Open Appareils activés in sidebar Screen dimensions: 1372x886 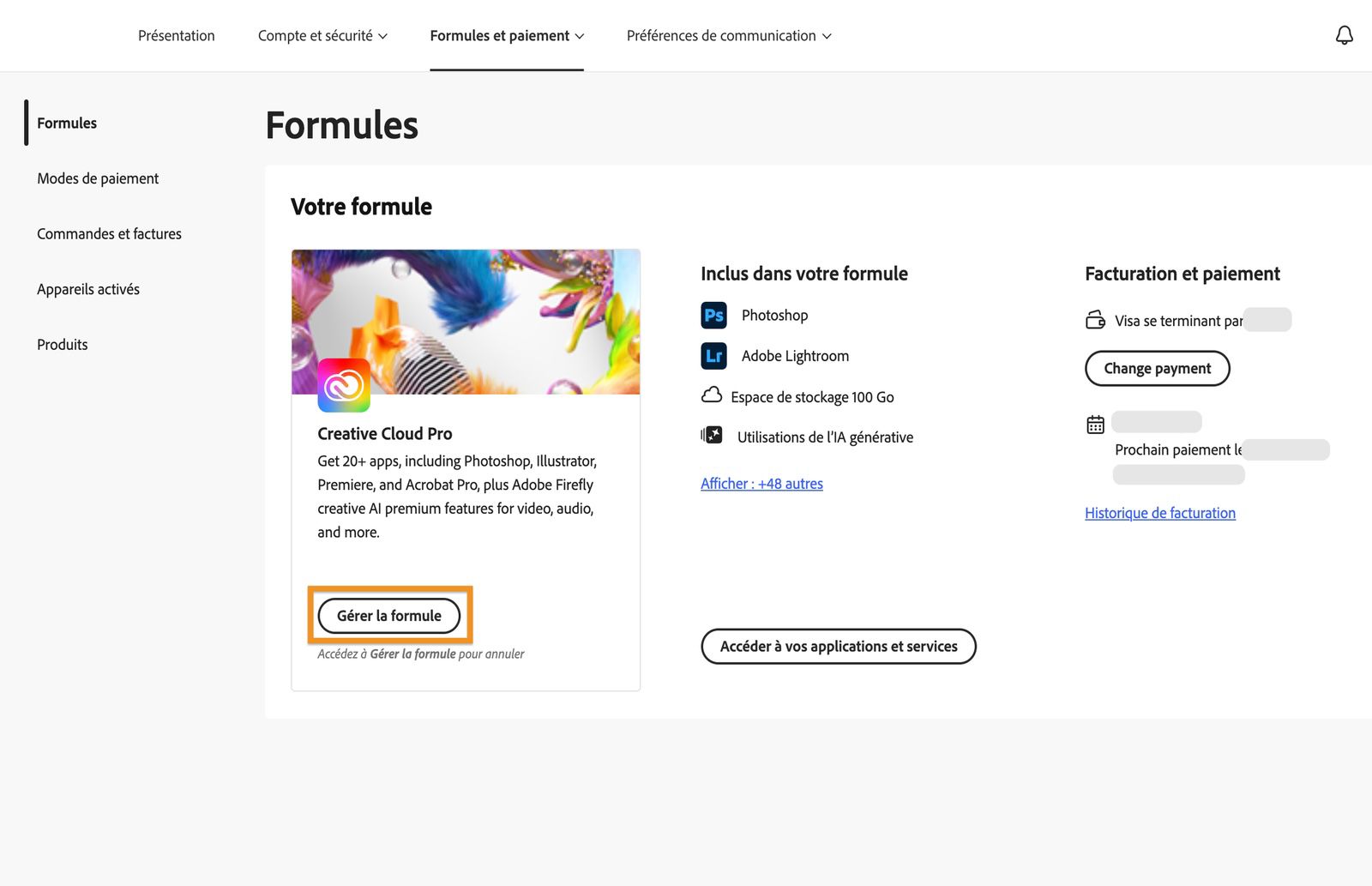[88, 289]
